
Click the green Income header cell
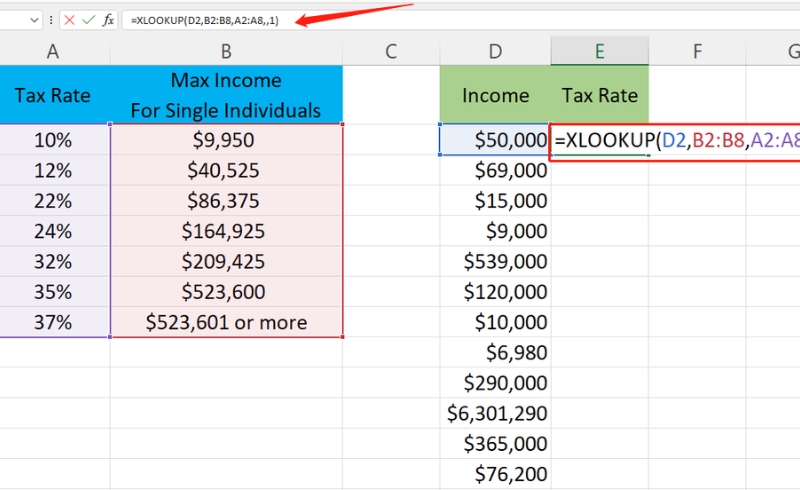[495, 96]
